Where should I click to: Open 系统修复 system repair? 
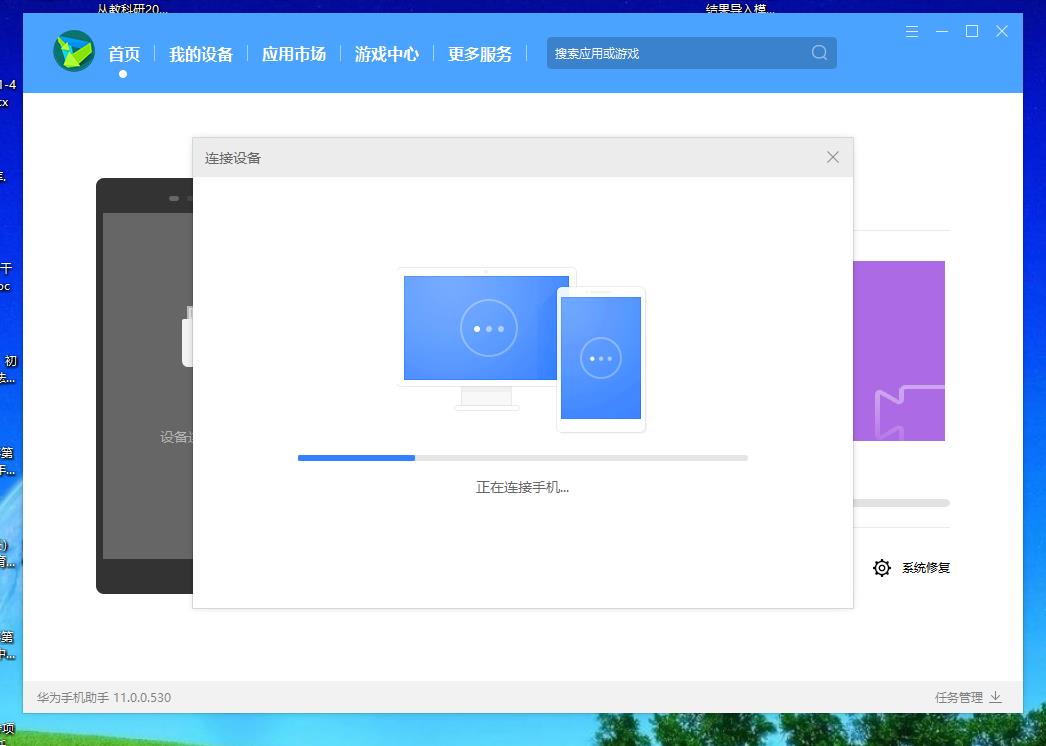[926, 568]
